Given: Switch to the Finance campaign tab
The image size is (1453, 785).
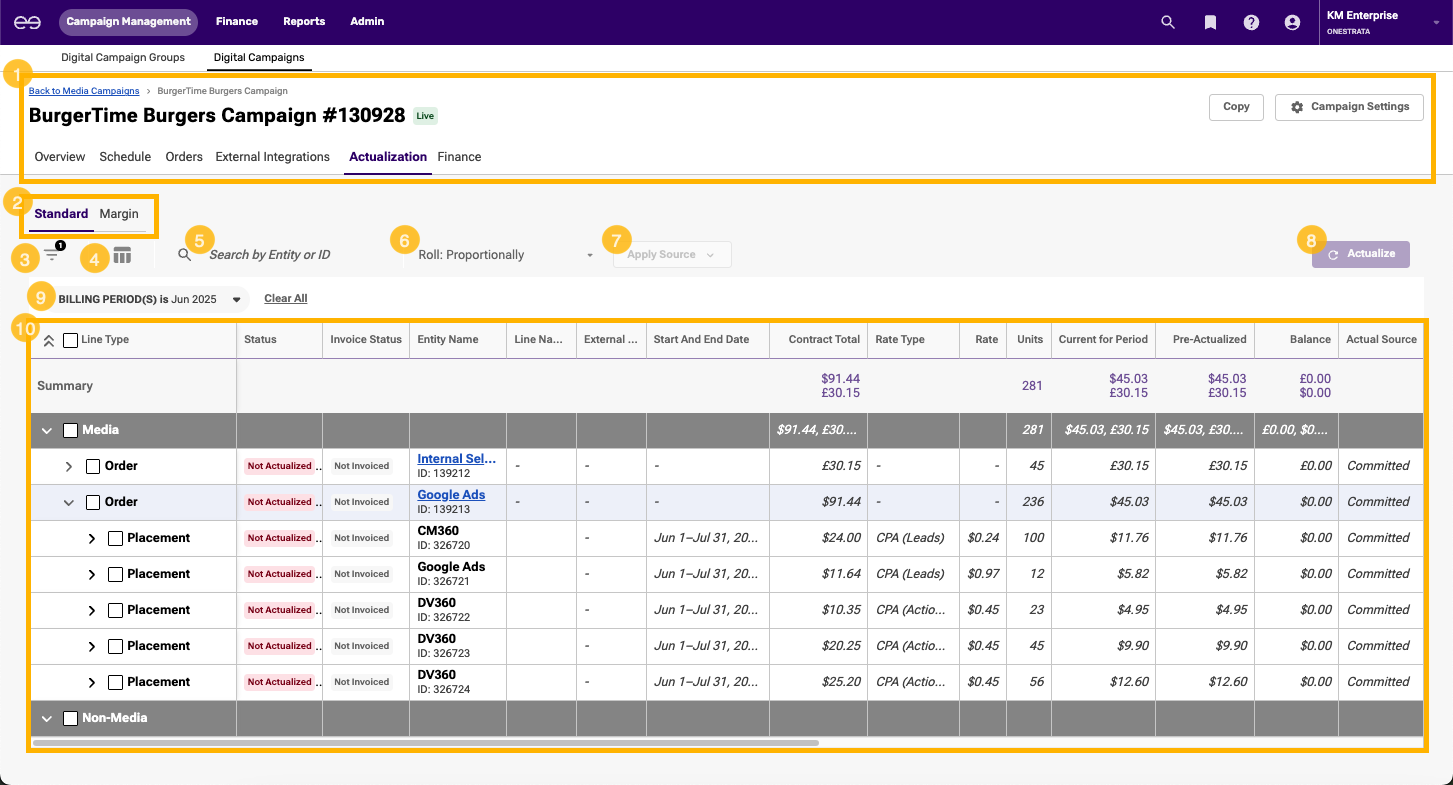Looking at the screenshot, I should click(459, 157).
